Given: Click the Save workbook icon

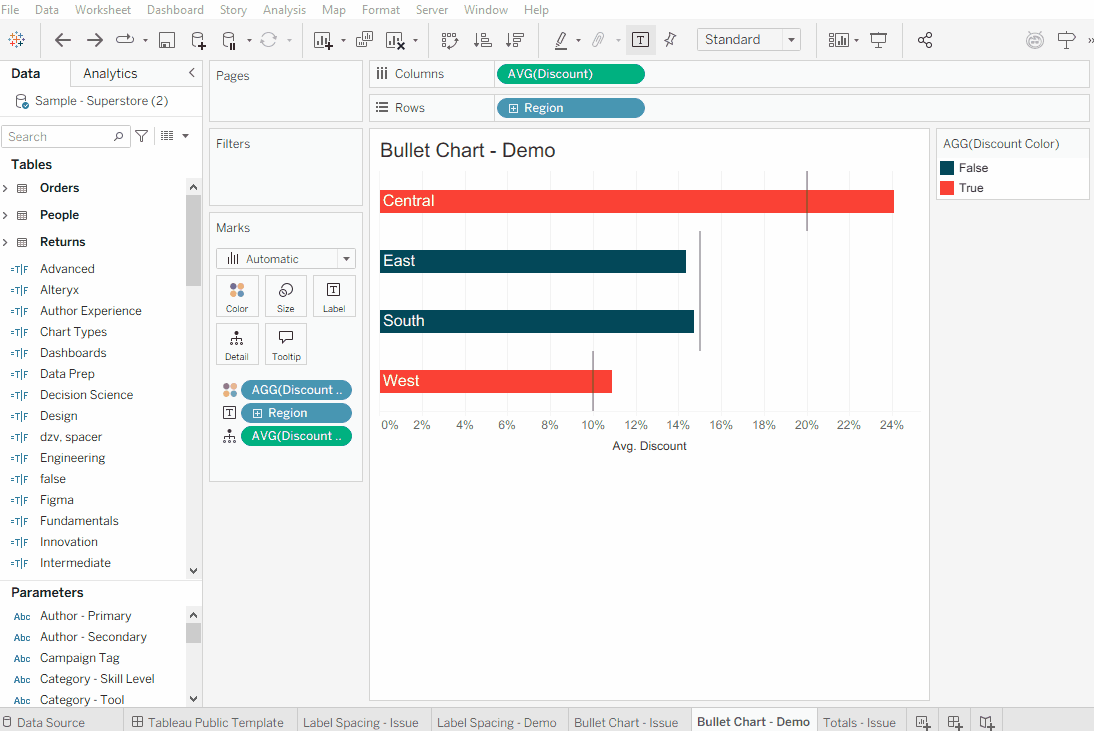Looking at the screenshot, I should click(167, 40).
